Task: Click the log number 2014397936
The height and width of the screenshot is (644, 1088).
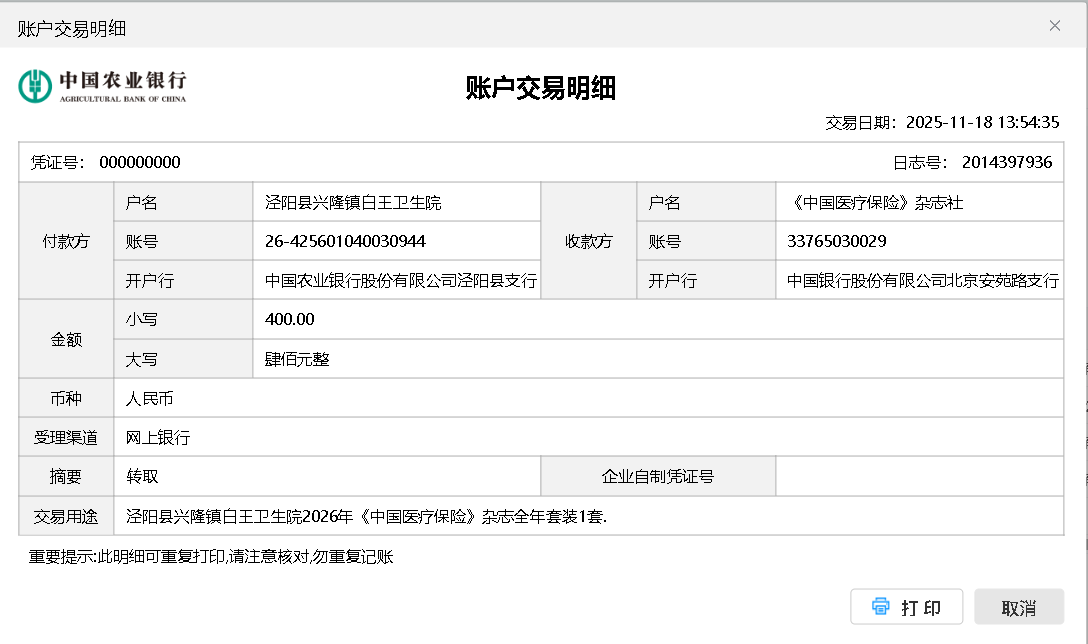Action: pyautogui.click(x=1006, y=162)
